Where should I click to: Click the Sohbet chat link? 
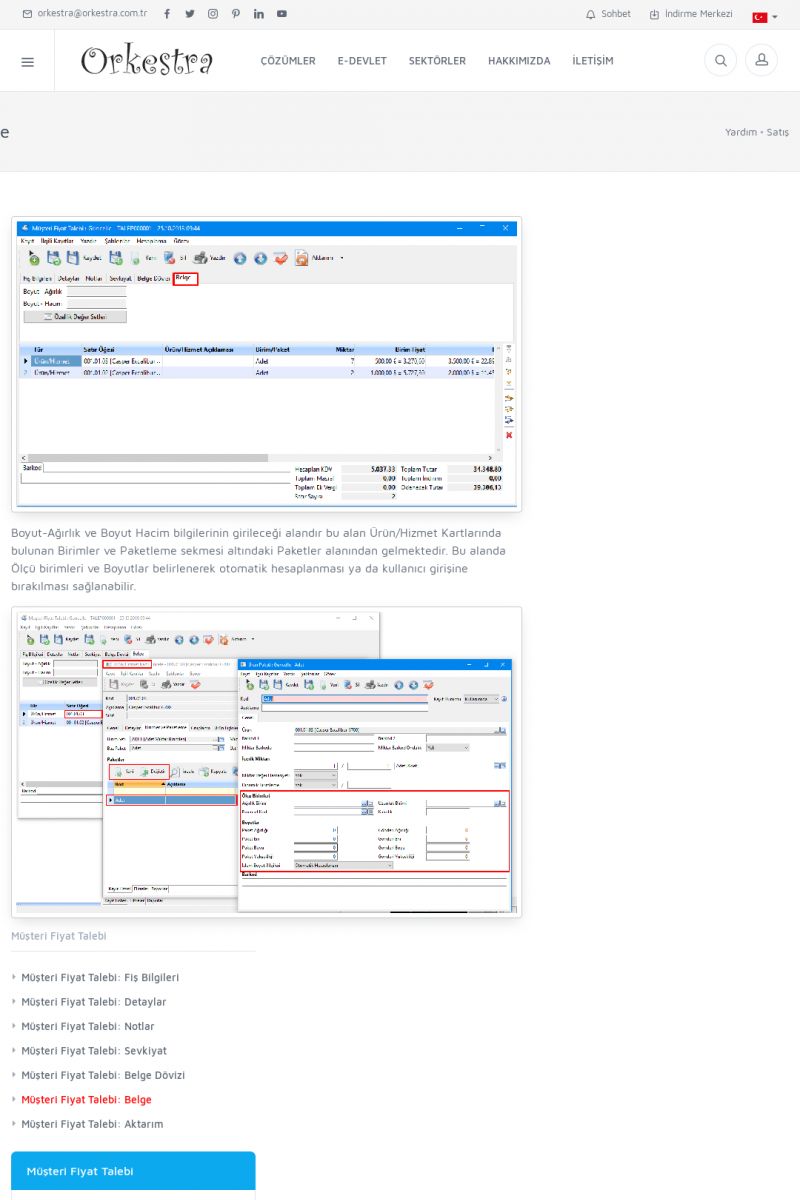click(608, 14)
